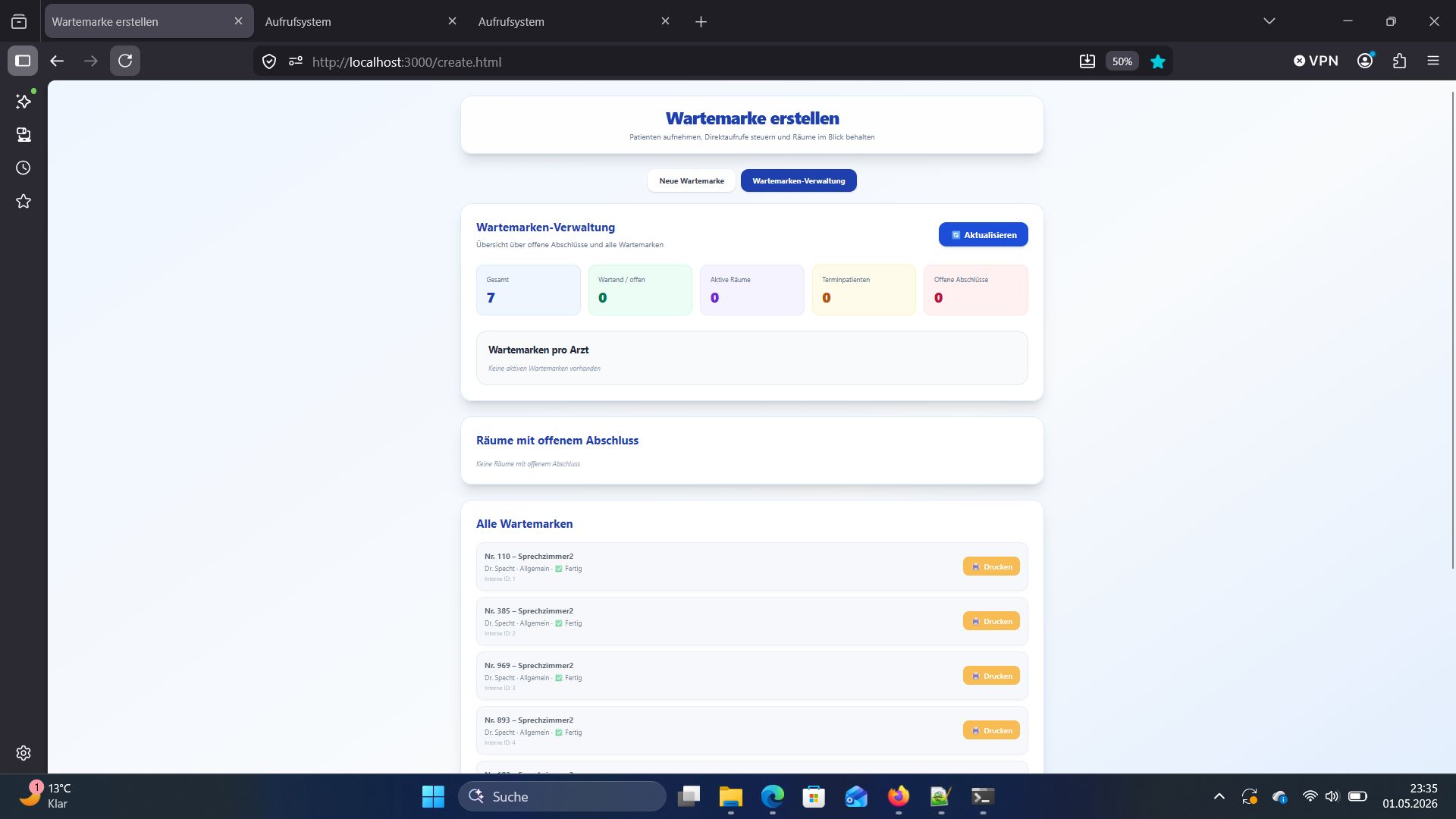Open the tab overview icon at top left
1456x819 pixels.
pyautogui.click(x=19, y=22)
